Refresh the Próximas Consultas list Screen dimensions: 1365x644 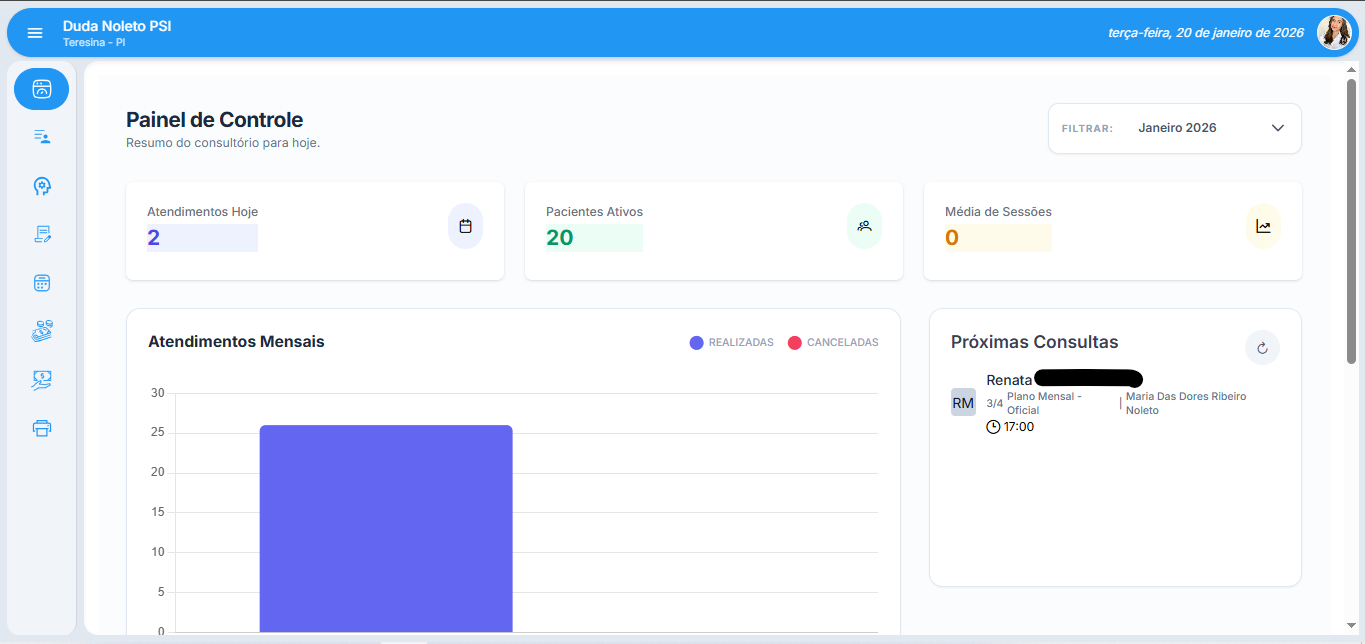click(x=1262, y=348)
